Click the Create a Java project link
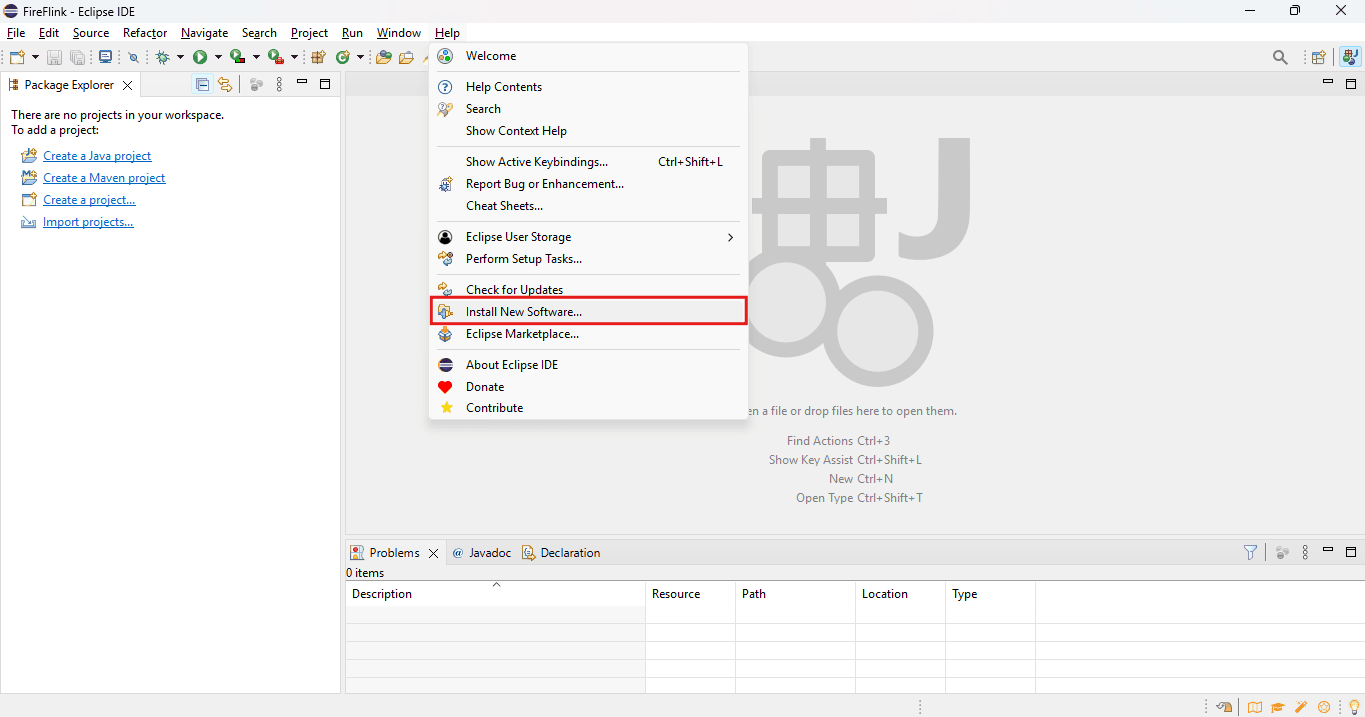 click(97, 156)
